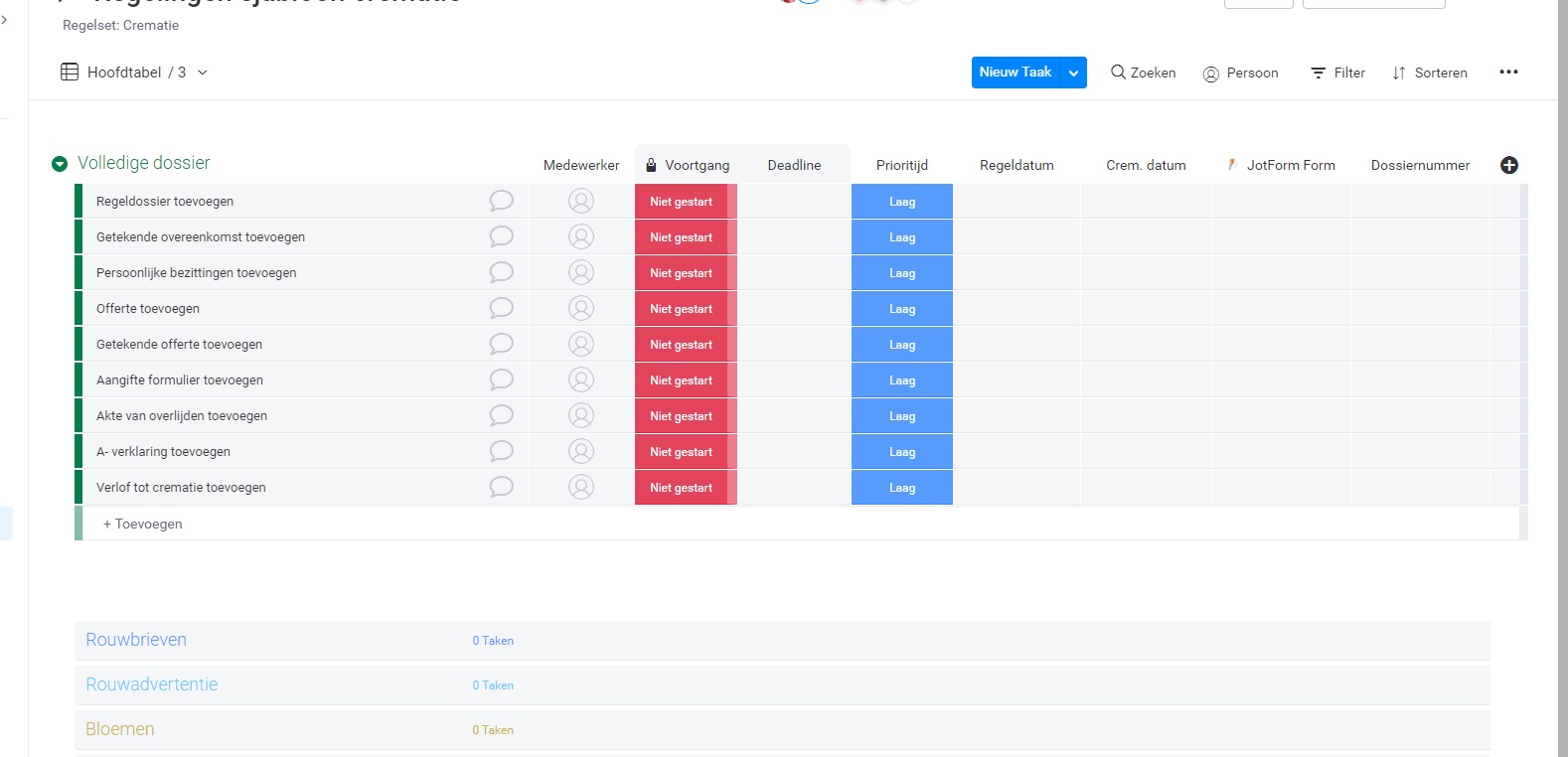The image size is (1568, 757).
Task: Assign a person to Offerte toevoegen
Action: coord(581,308)
